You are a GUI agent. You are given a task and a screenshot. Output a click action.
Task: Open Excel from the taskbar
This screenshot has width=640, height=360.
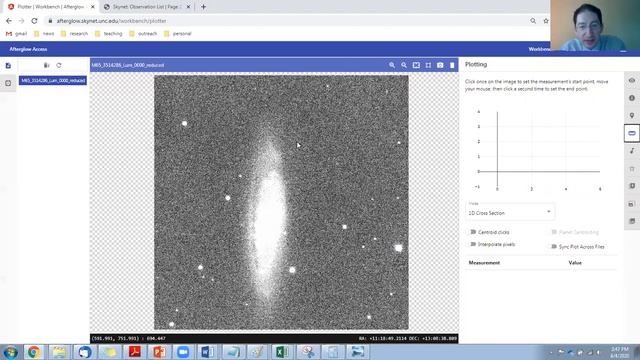[x=282, y=352]
